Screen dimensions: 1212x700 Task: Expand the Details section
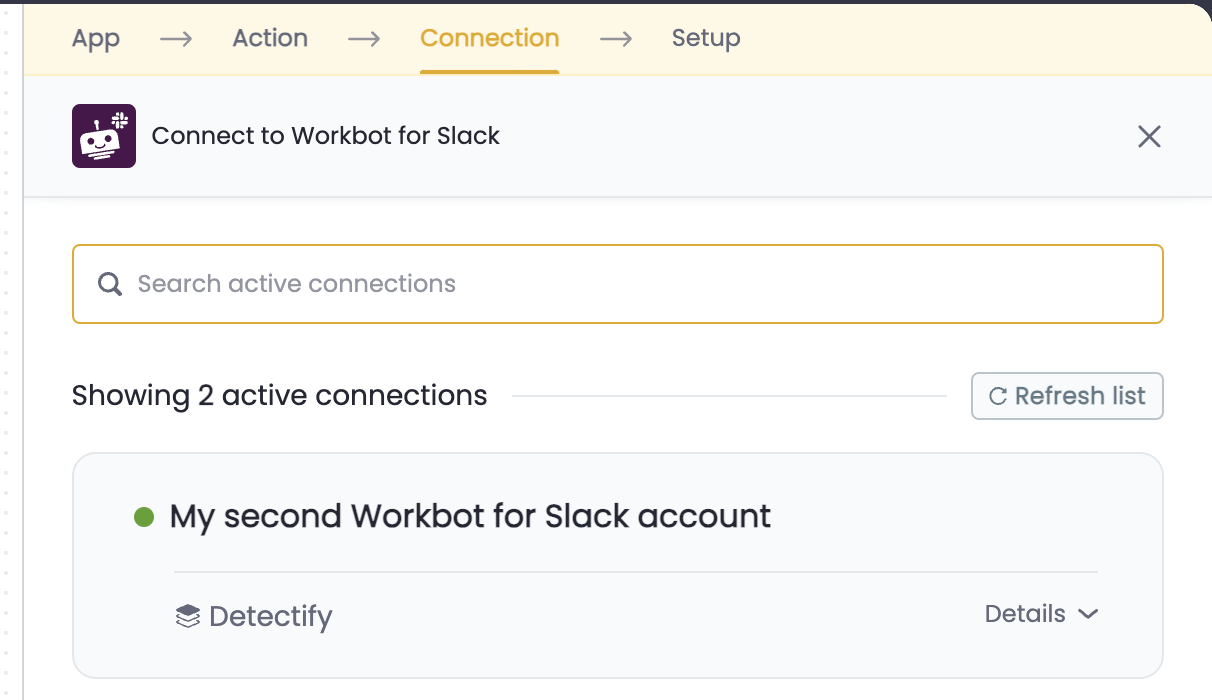1025,614
